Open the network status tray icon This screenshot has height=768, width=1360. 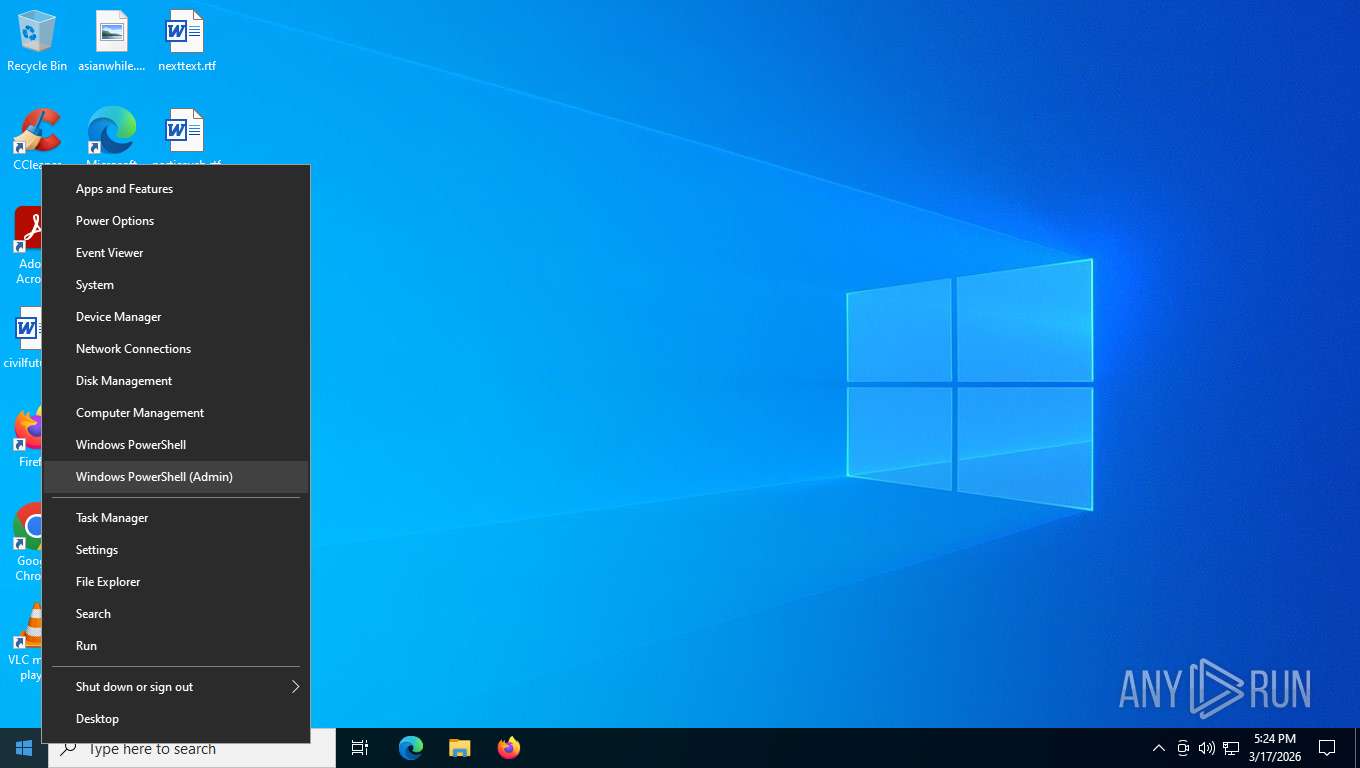coord(1231,748)
